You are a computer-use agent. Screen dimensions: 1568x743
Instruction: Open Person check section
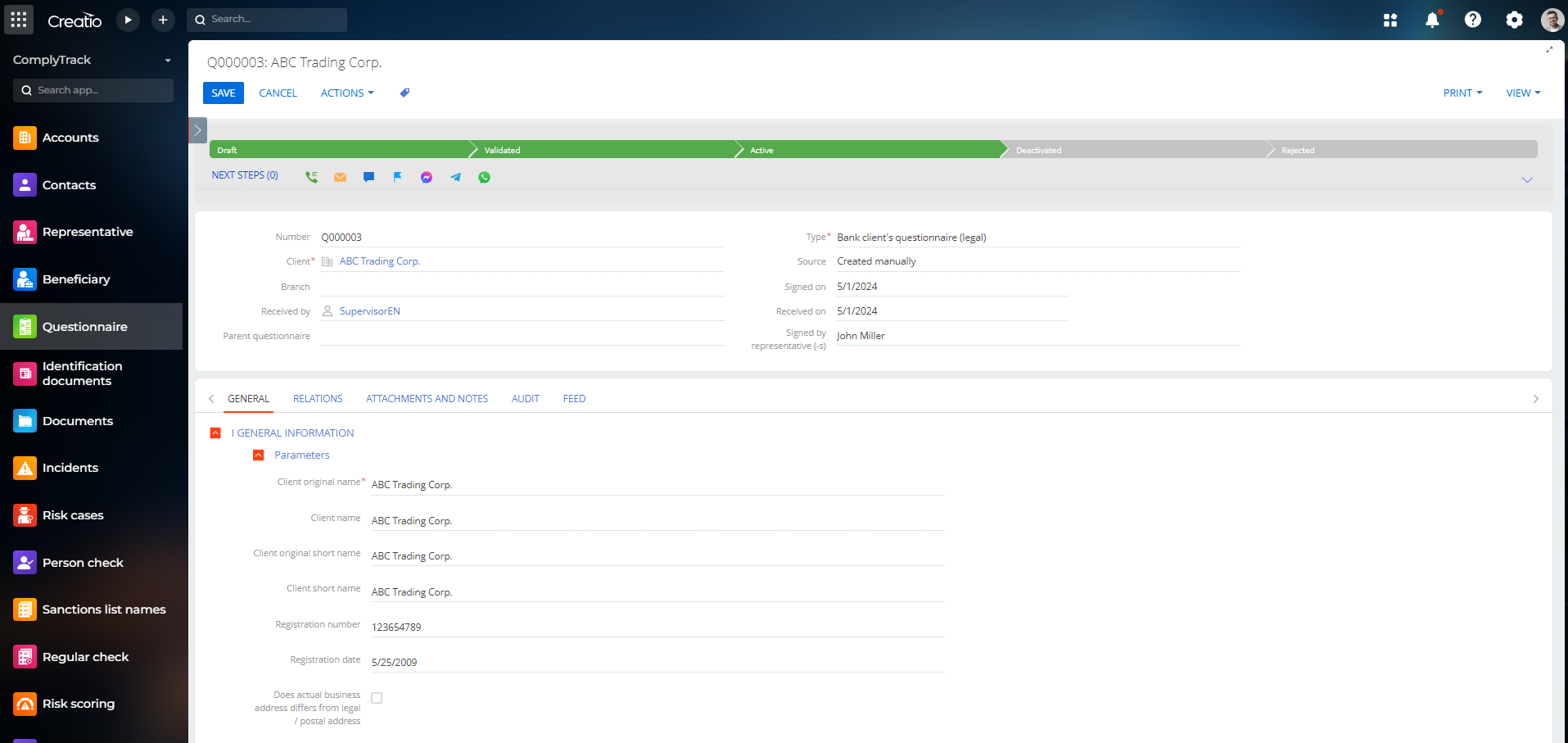[x=92, y=563]
